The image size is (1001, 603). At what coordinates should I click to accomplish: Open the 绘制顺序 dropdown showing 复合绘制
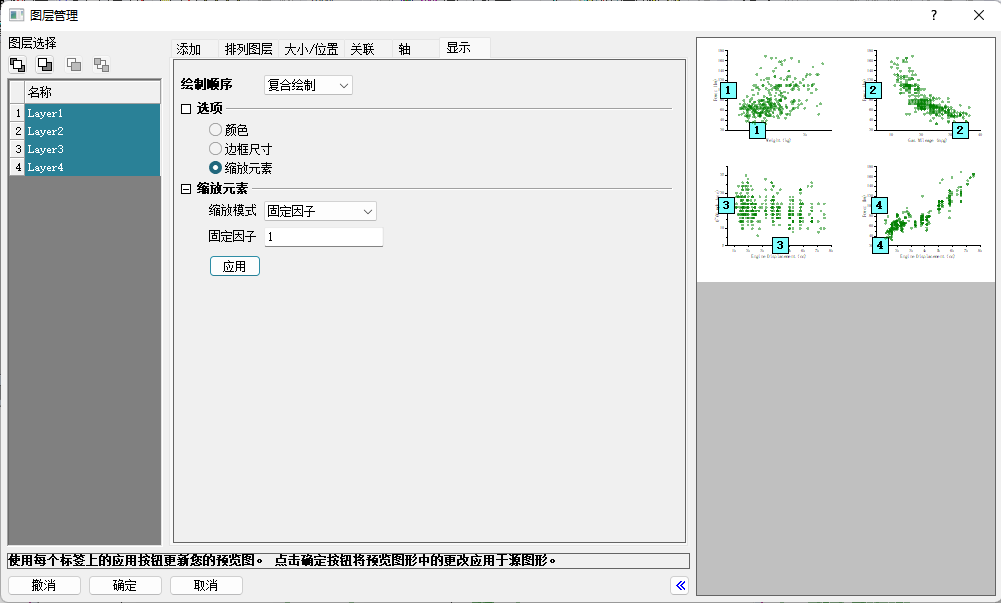pyautogui.click(x=308, y=85)
